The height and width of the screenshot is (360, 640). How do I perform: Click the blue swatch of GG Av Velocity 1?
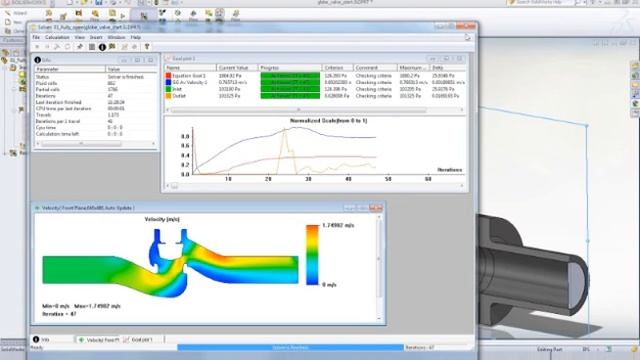[168, 82]
